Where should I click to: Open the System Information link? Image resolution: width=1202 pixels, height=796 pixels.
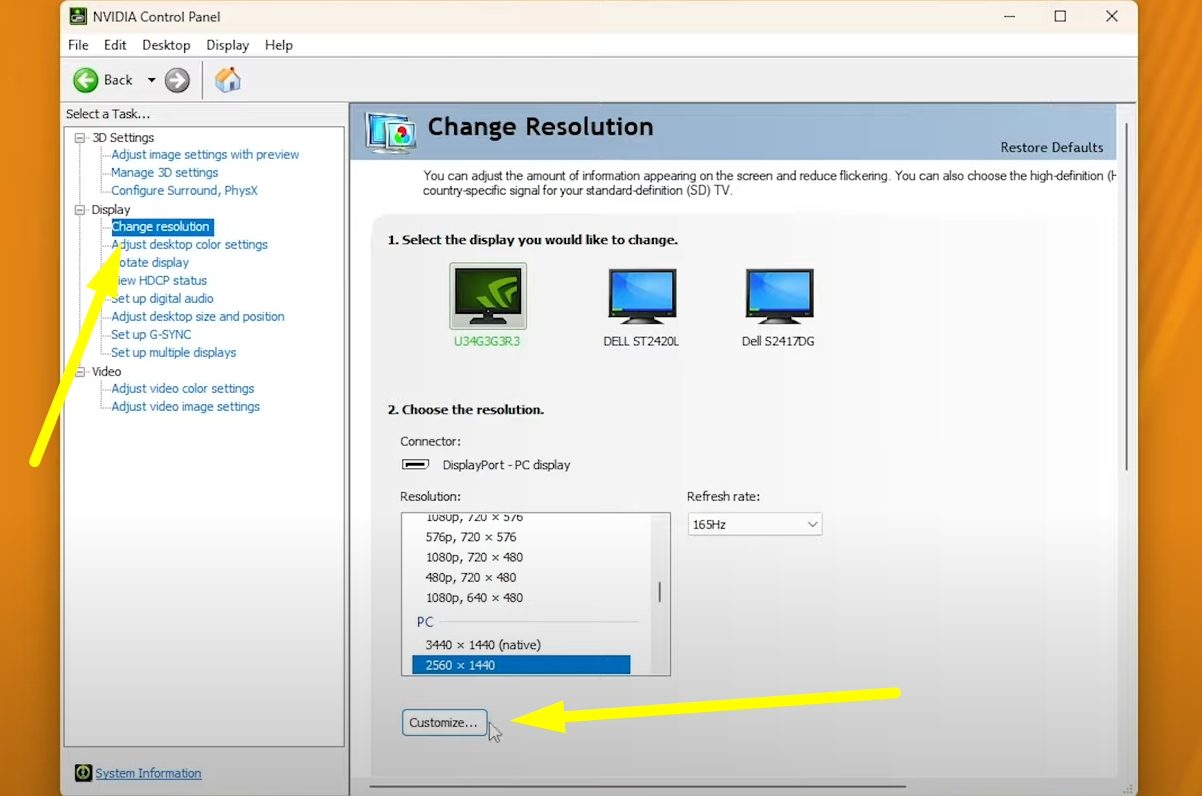148,773
